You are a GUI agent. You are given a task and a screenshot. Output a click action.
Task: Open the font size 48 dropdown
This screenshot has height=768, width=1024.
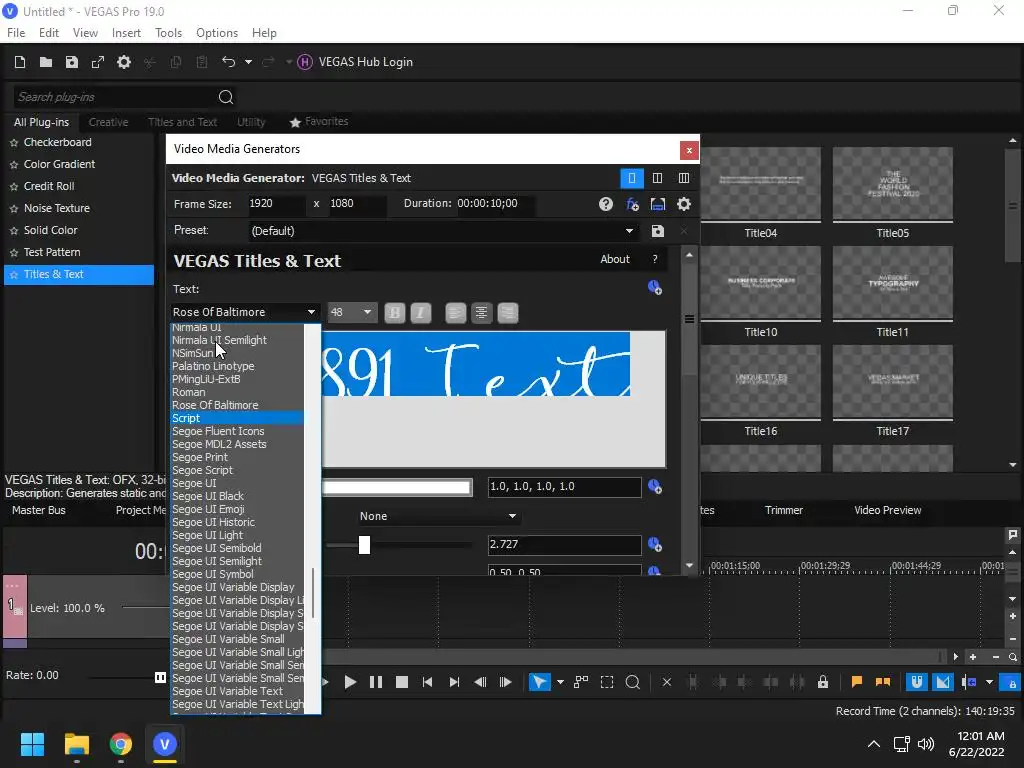click(x=351, y=312)
